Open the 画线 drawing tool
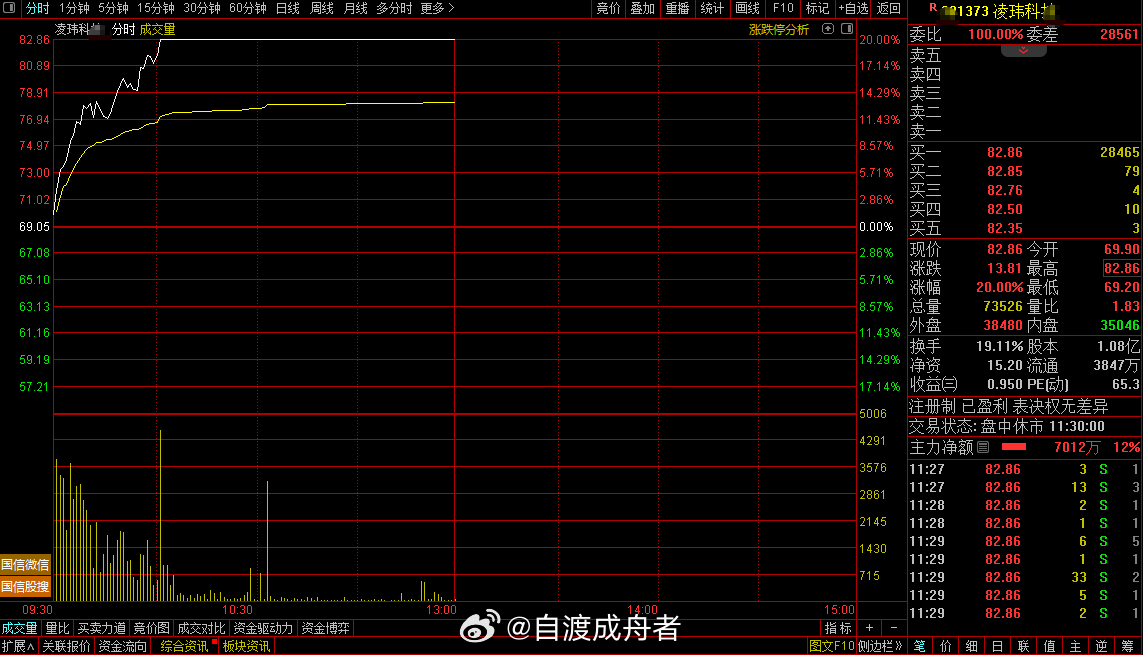1143x655 pixels. coord(747,8)
